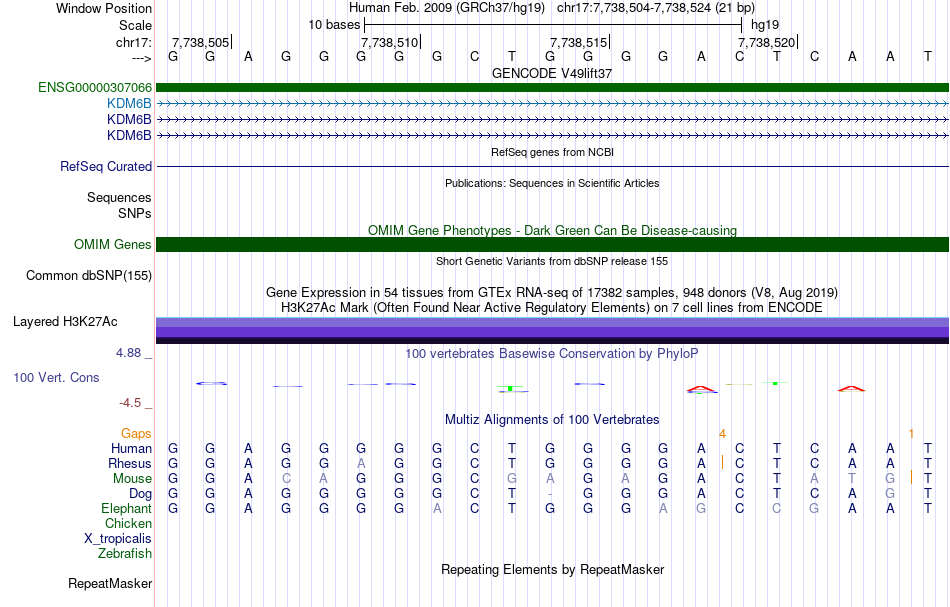Click the Dog alignment gap dash
The width and height of the screenshot is (950, 607).
550,494
